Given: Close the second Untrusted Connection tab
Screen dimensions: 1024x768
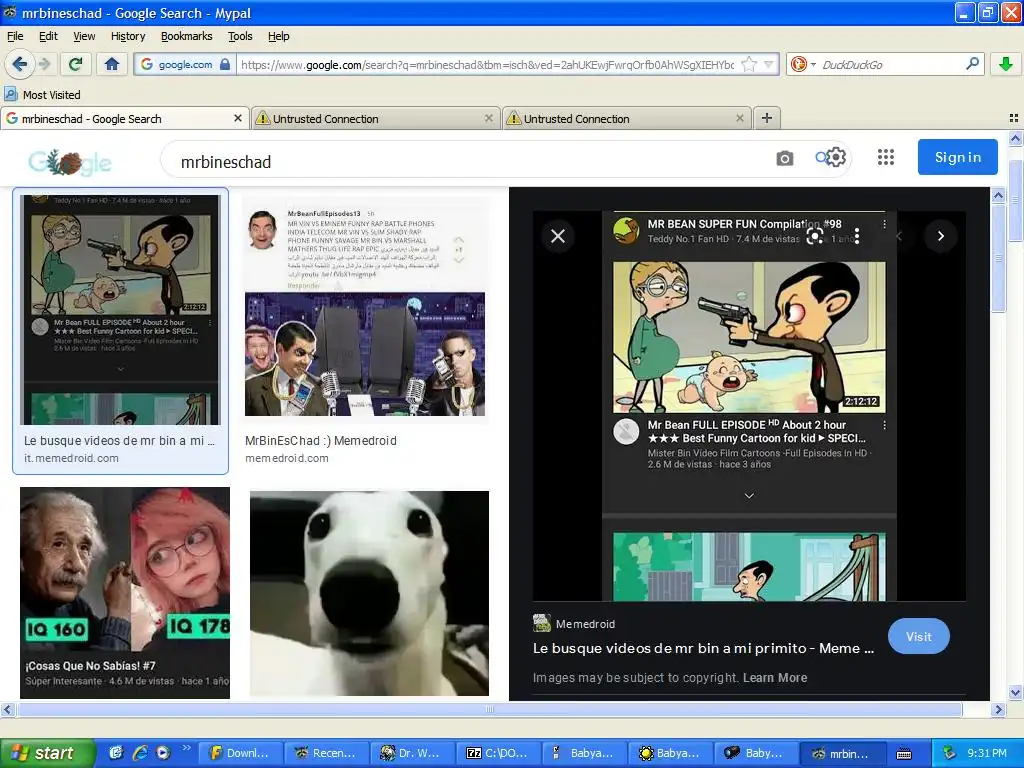Looking at the screenshot, I should pos(740,118).
